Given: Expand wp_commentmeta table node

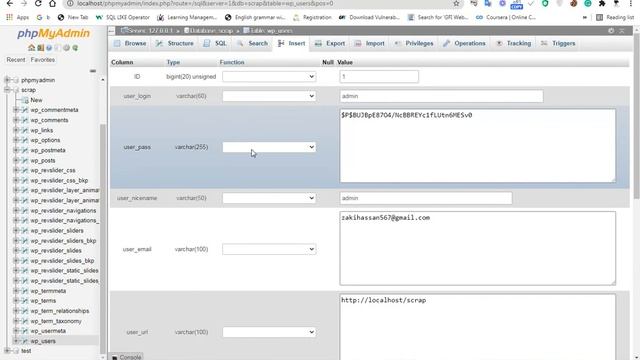Looking at the screenshot, I should point(16,110).
